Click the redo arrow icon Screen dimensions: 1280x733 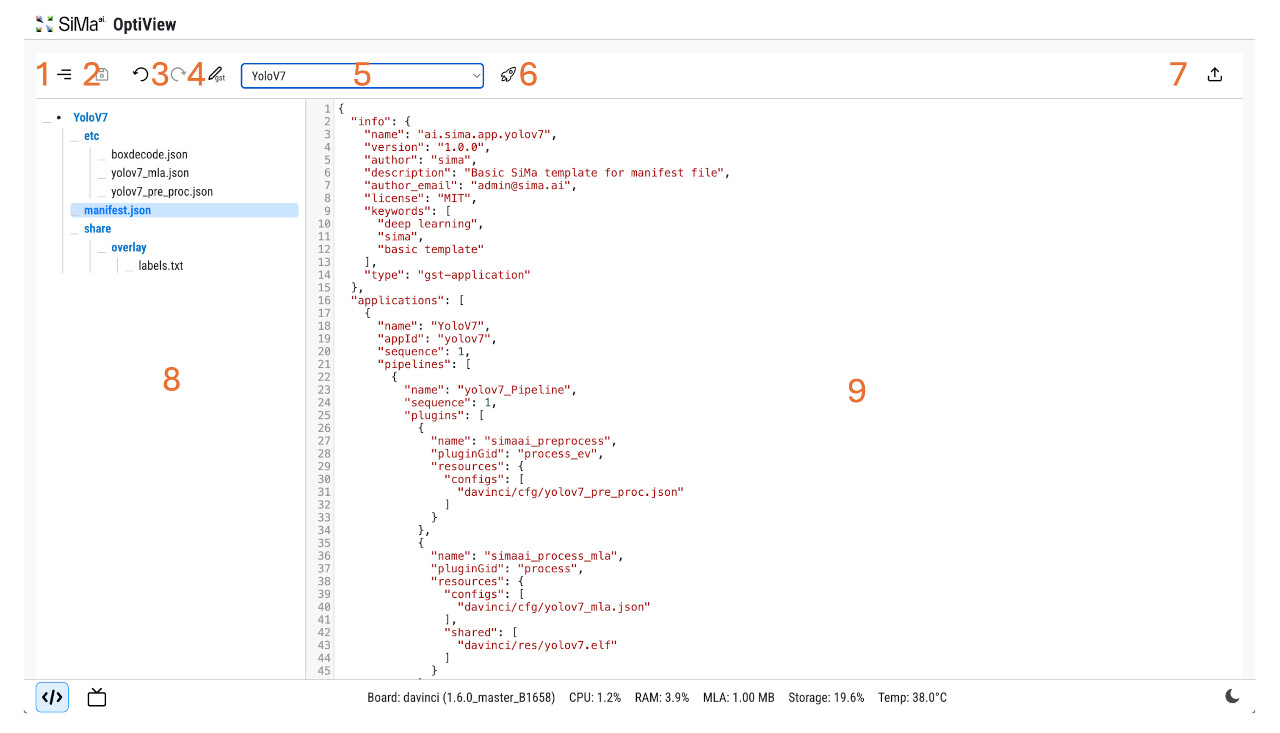[178, 75]
